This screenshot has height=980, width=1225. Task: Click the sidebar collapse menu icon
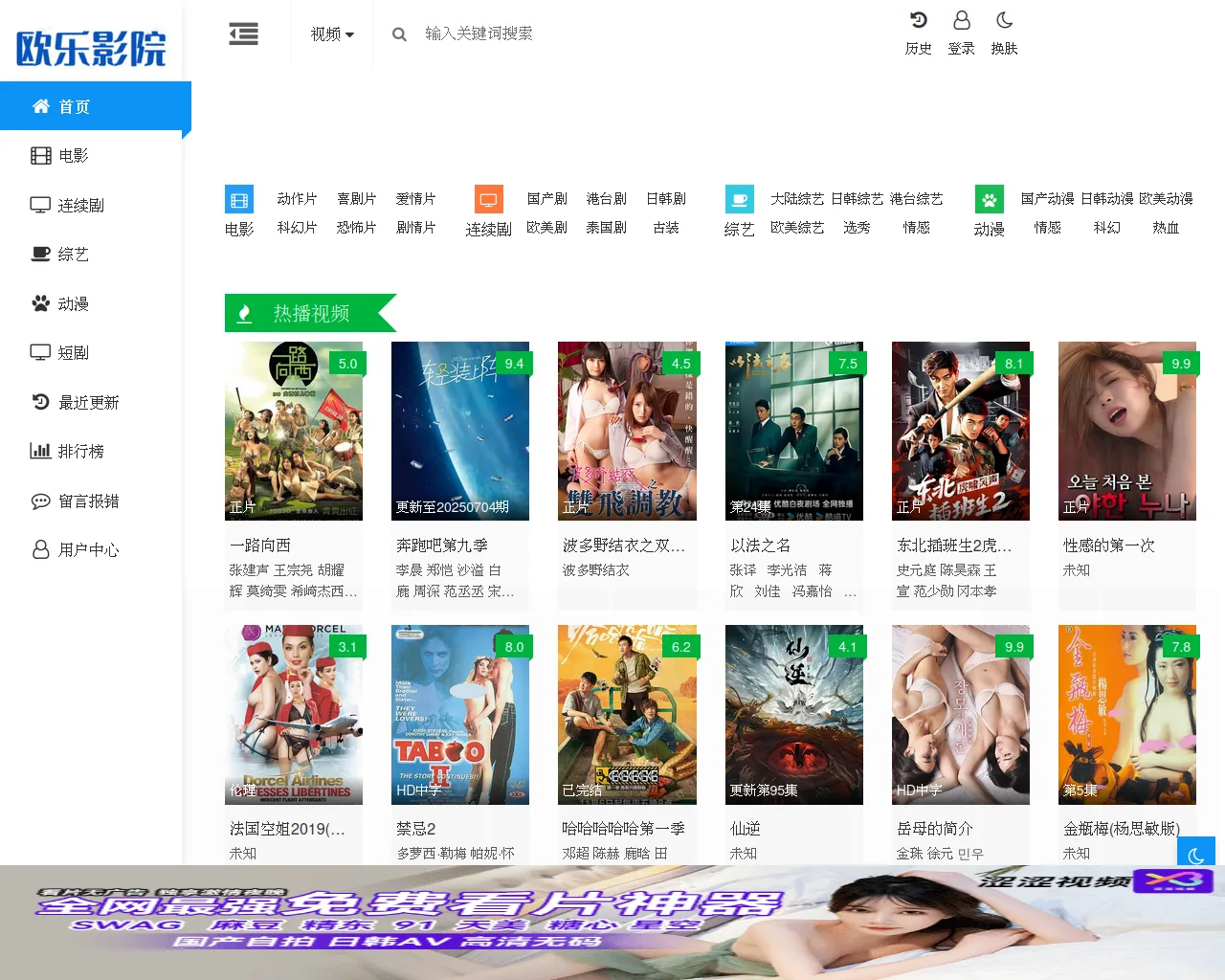(x=243, y=34)
